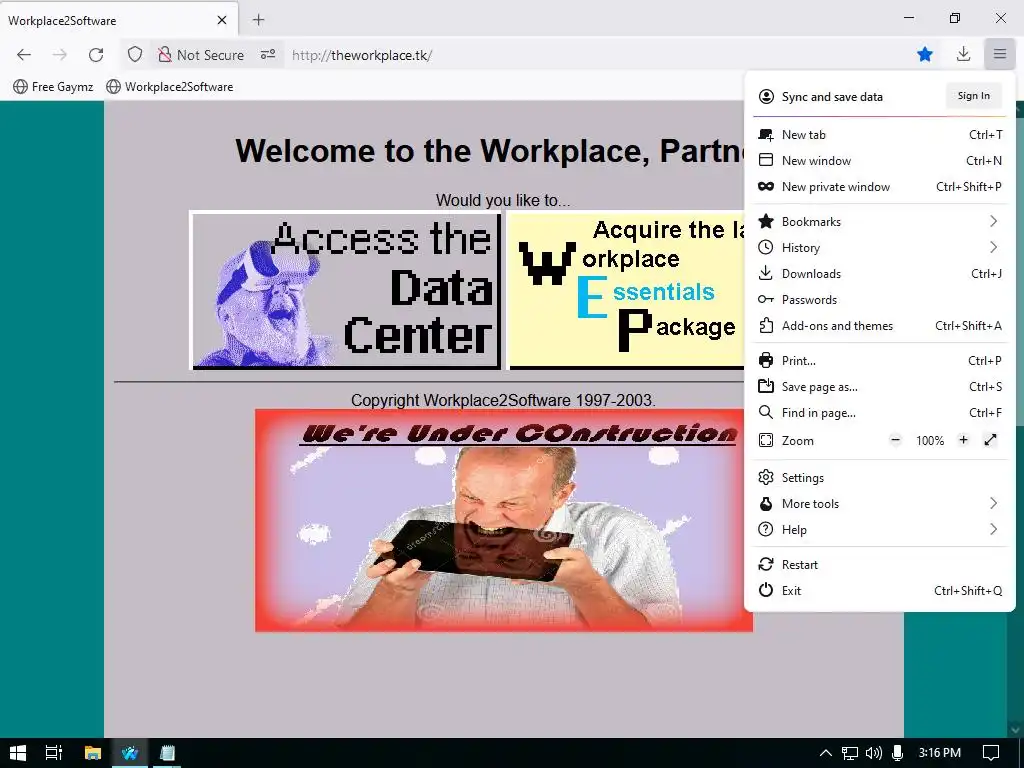Open Settings from the menu
This screenshot has height=768, width=1024.
click(x=880, y=477)
